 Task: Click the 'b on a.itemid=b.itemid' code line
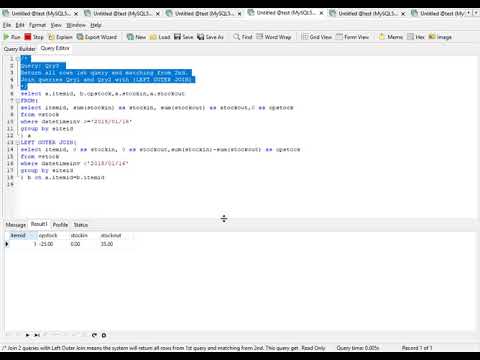[x=63, y=178]
